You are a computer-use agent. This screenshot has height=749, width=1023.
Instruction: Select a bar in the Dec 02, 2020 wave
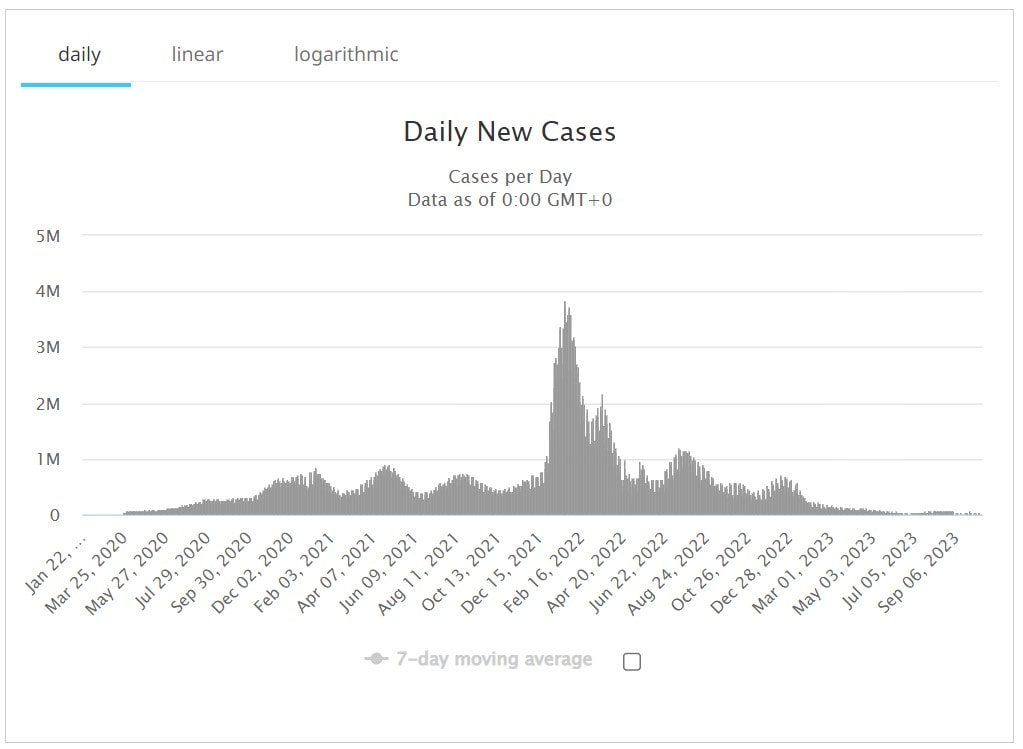pyautogui.click(x=290, y=490)
